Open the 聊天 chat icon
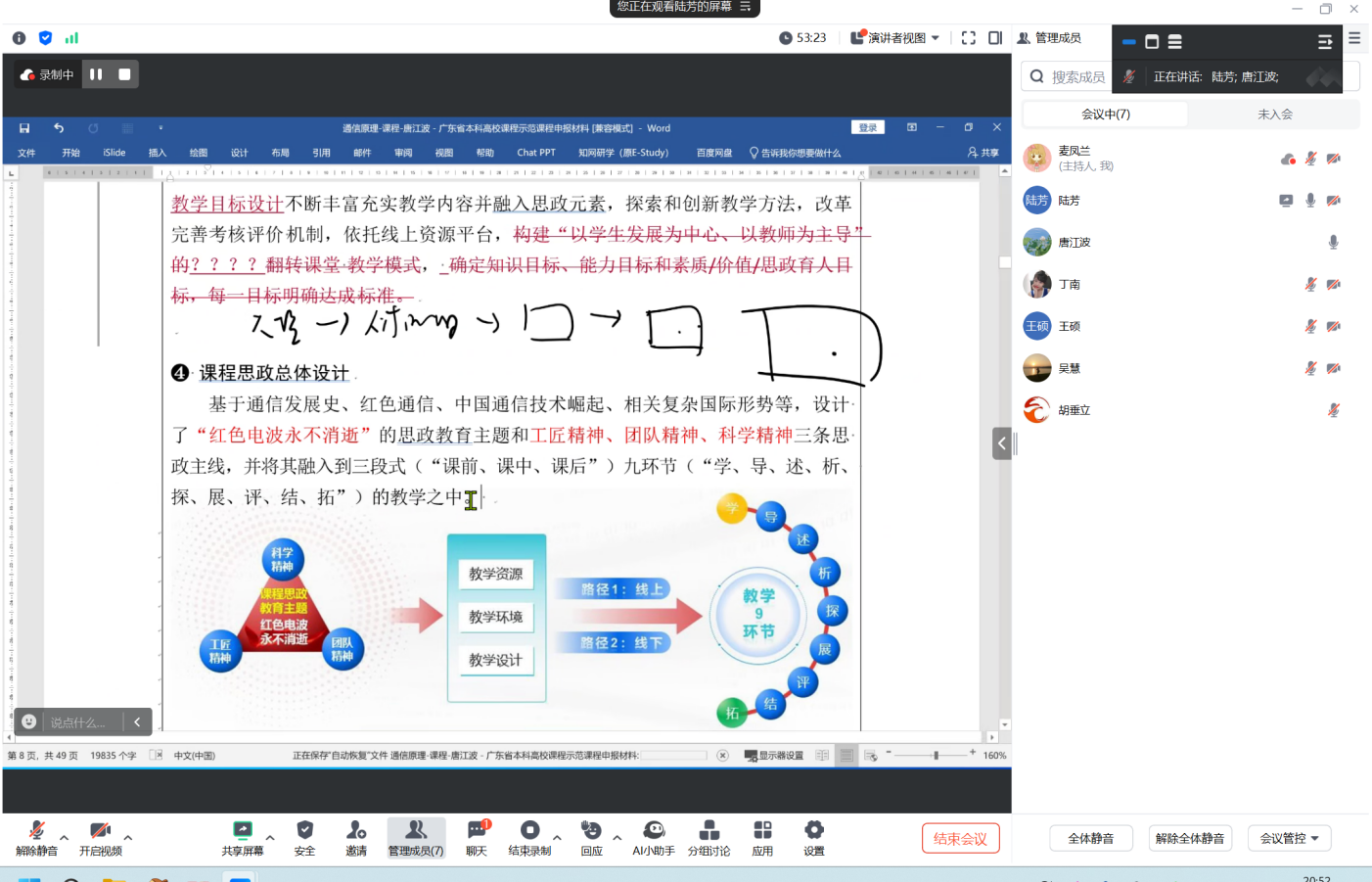 pos(477,837)
